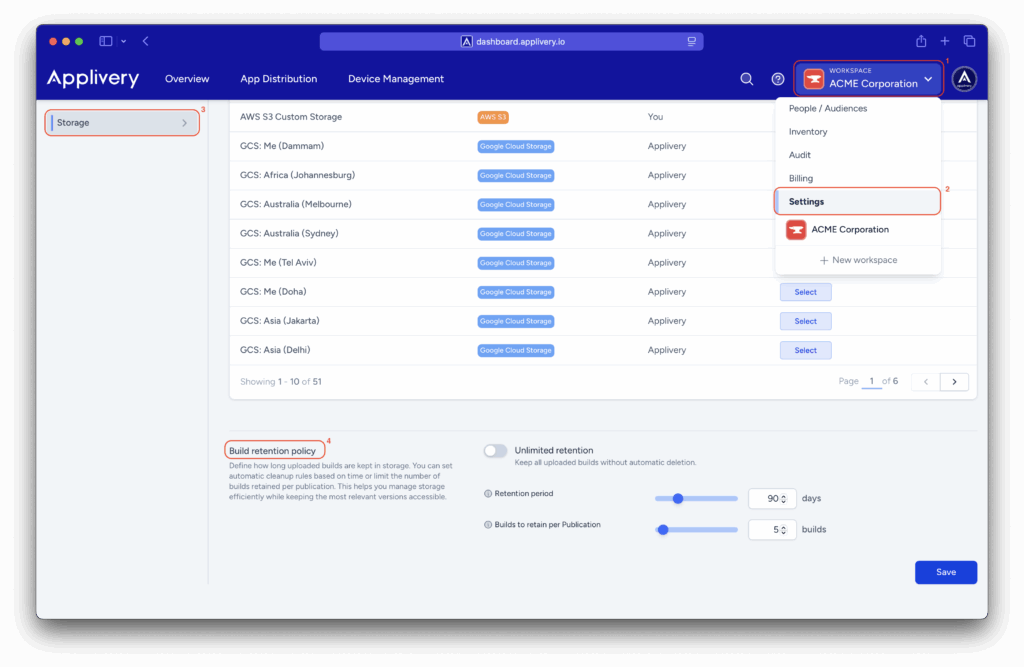Select the GCS: Asia (Jakarta) storage

(x=805, y=321)
